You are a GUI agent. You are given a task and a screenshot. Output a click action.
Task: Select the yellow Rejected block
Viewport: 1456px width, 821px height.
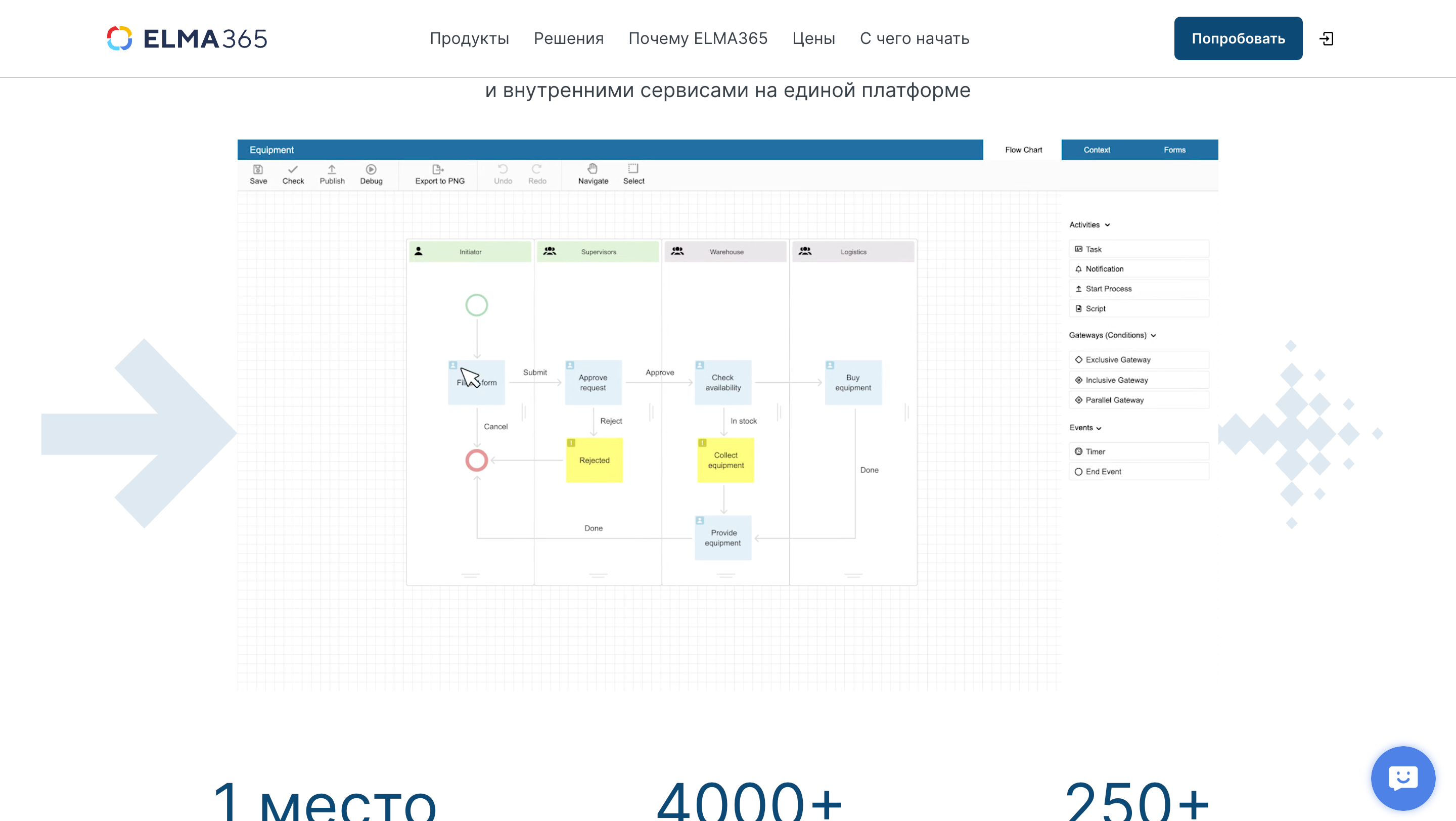tap(594, 461)
